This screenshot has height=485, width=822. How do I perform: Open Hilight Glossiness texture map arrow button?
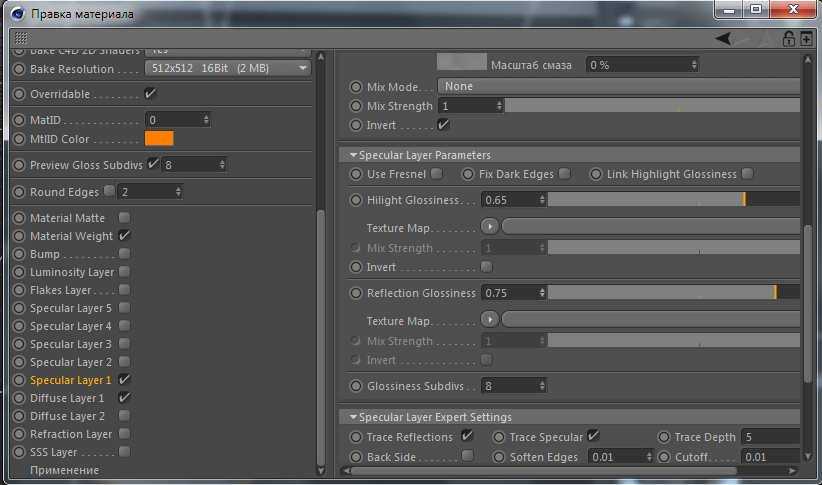coord(490,227)
